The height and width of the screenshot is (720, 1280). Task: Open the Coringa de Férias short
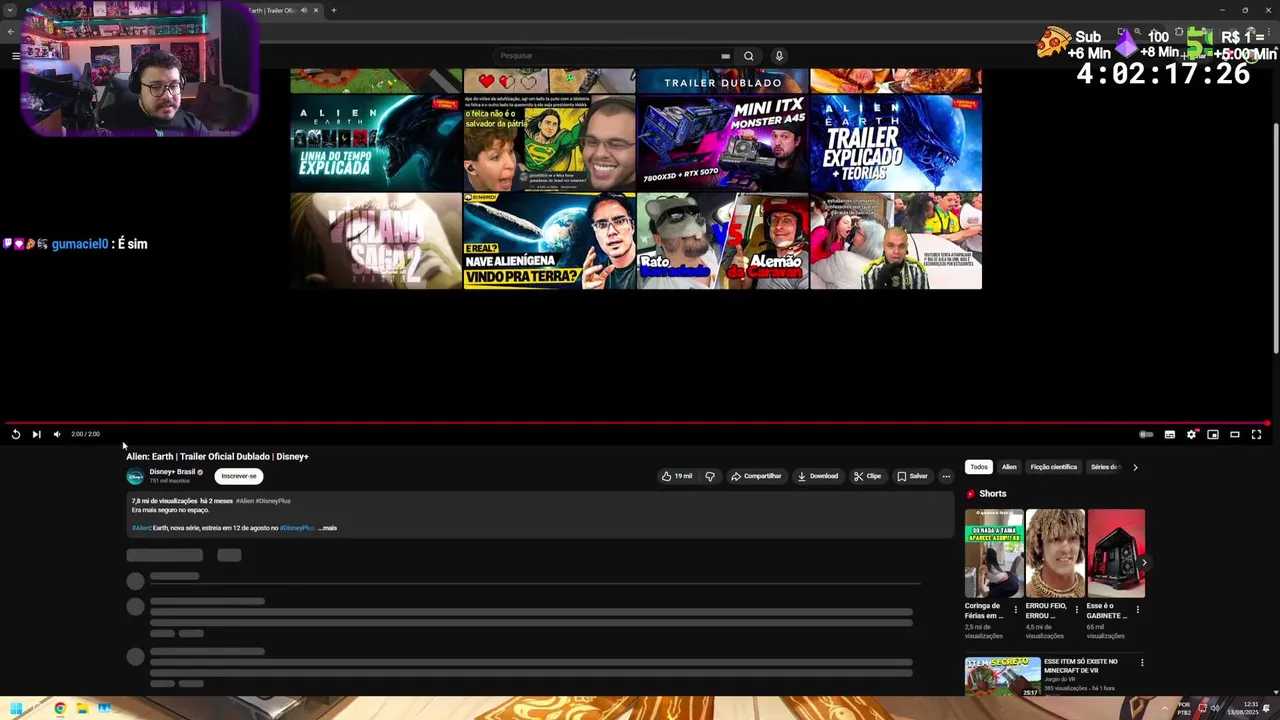994,553
